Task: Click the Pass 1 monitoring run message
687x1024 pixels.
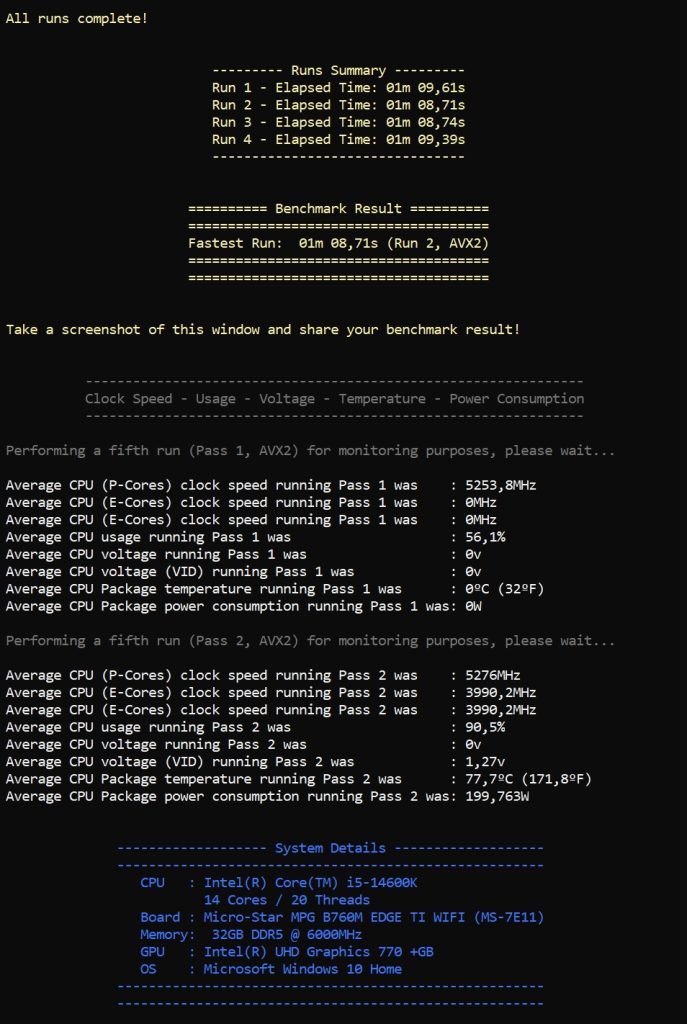Action: (310, 451)
